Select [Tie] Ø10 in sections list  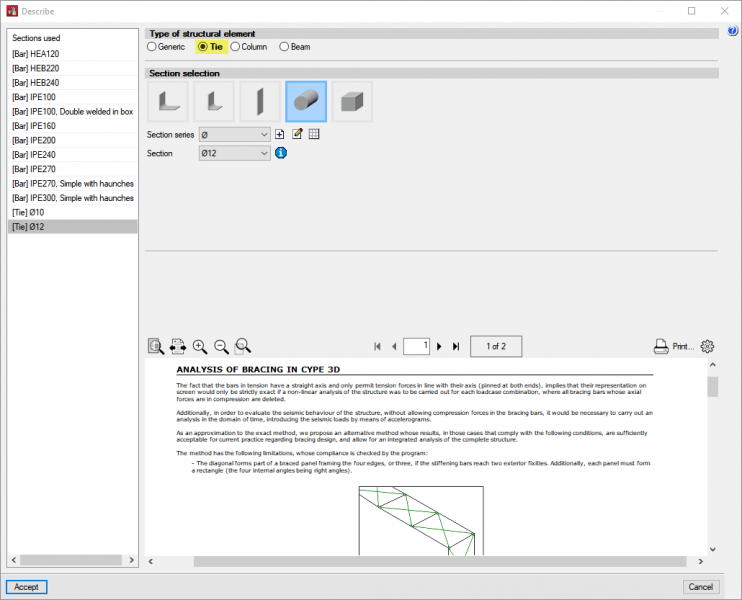coord(28,212)
